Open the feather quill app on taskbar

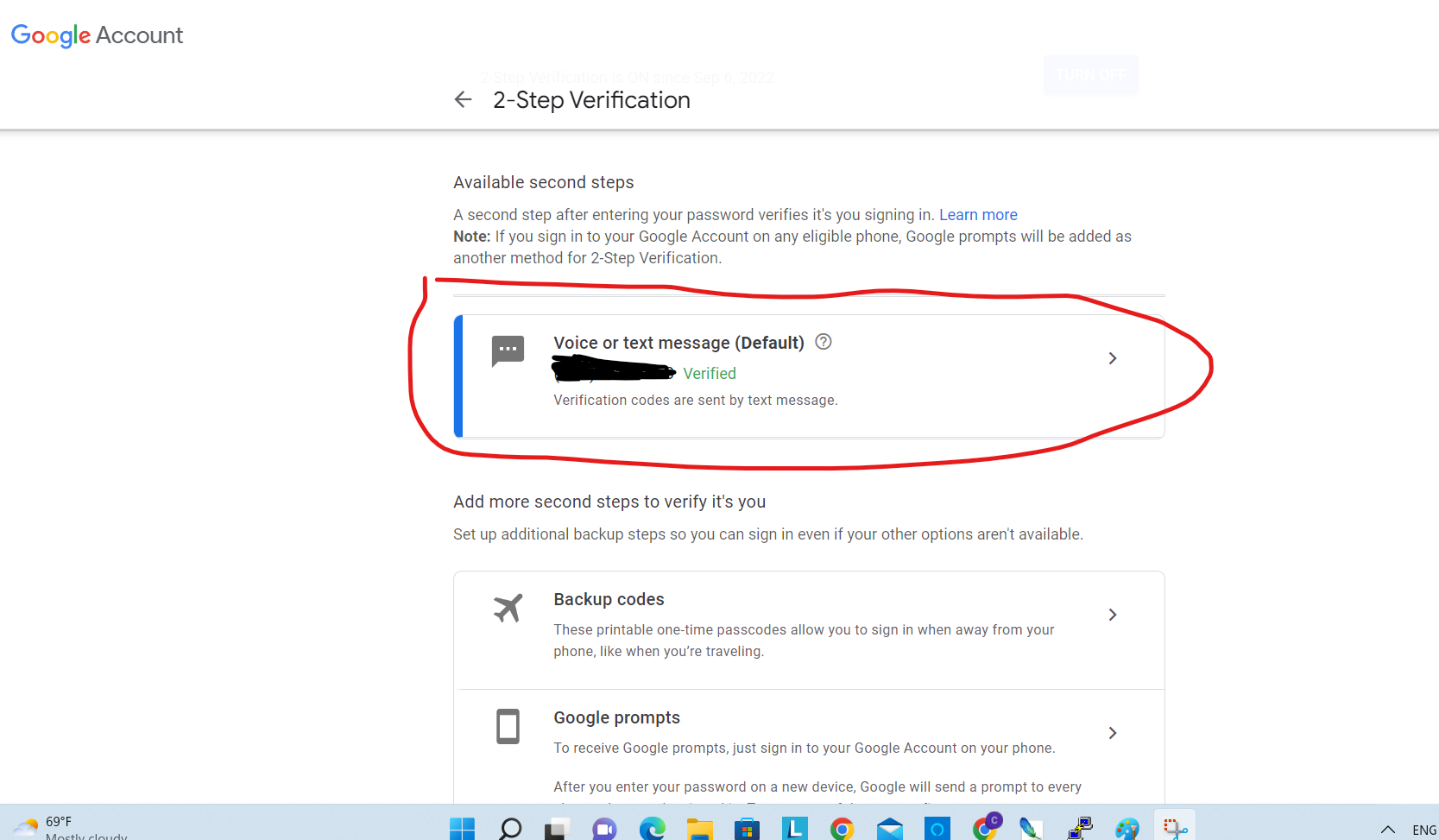click(x=1031, y=829)
